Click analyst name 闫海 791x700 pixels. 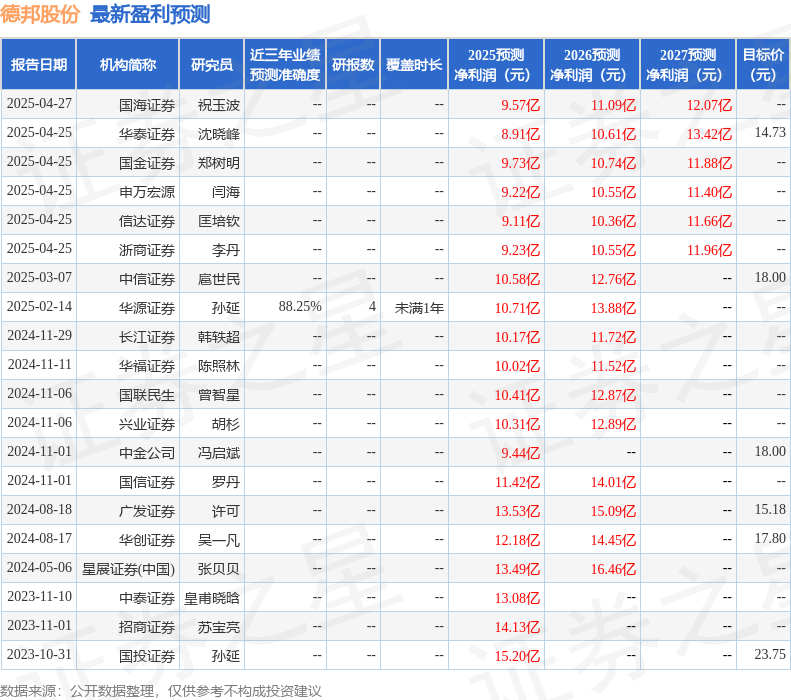coord(225,192)
